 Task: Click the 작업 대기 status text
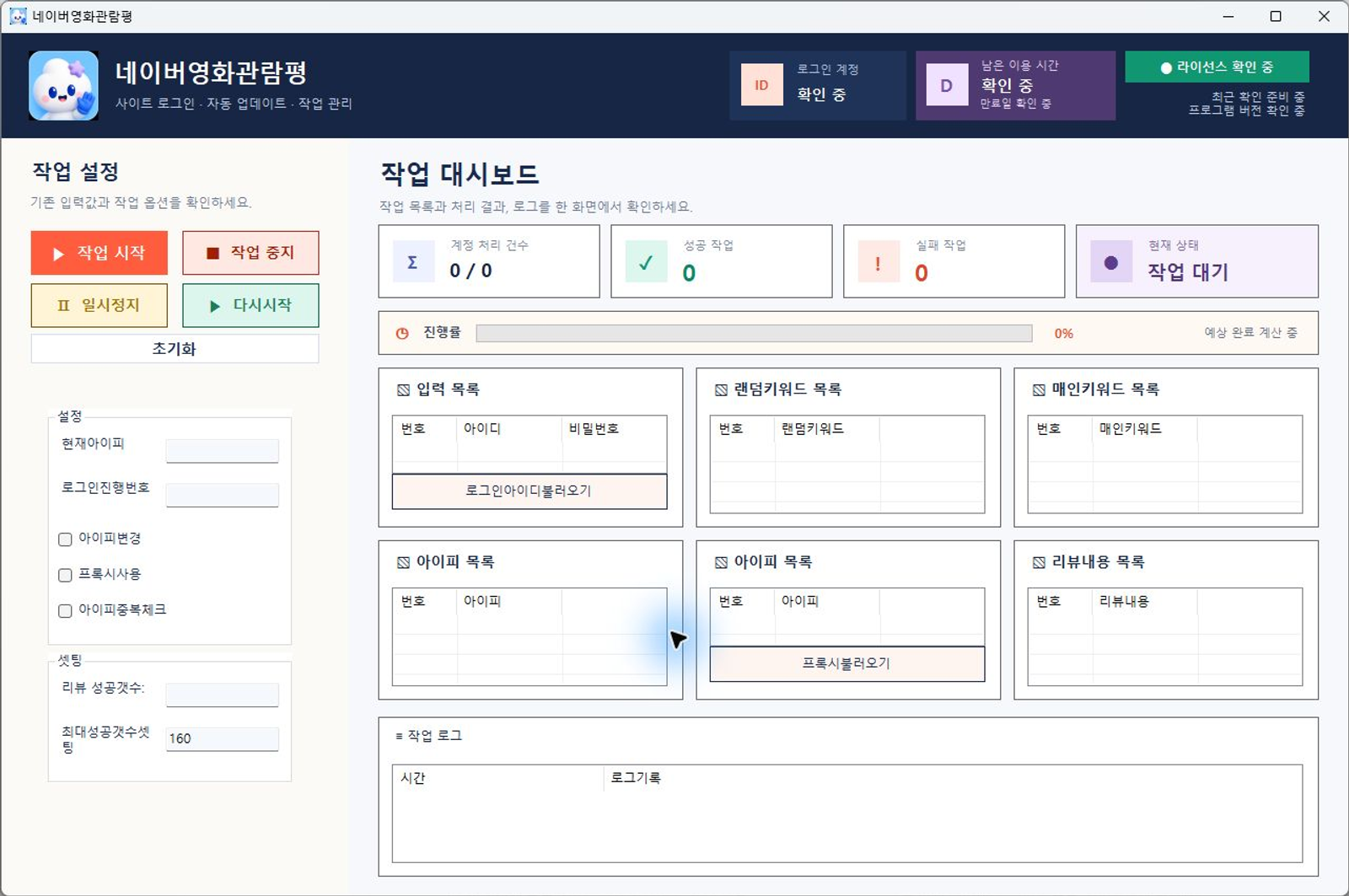coord(1188,271)
